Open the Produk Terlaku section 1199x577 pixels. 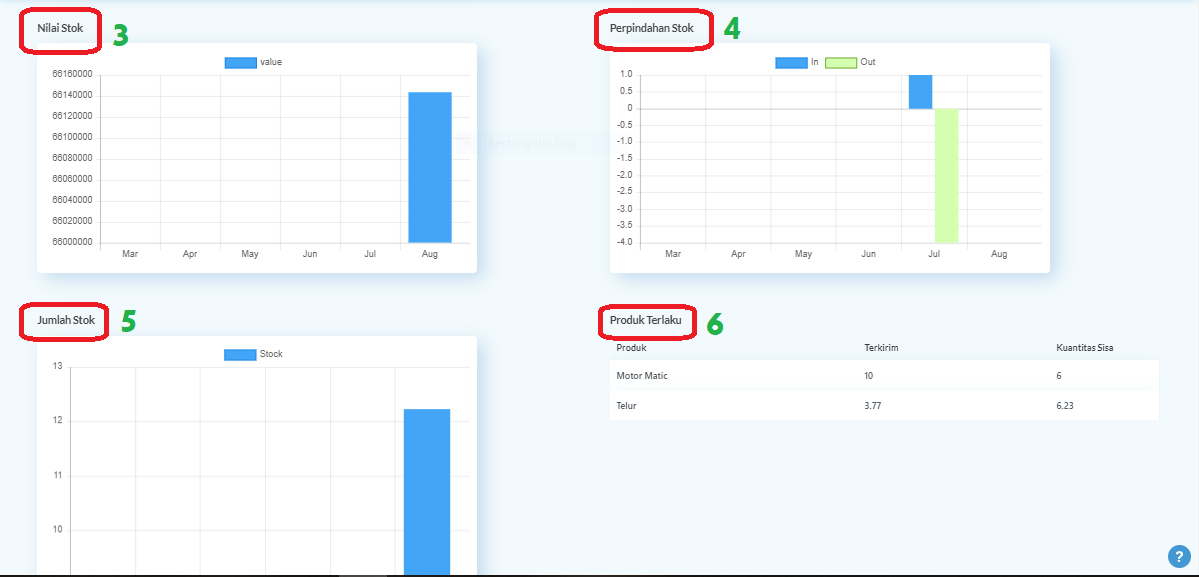[x=646, y=321]
